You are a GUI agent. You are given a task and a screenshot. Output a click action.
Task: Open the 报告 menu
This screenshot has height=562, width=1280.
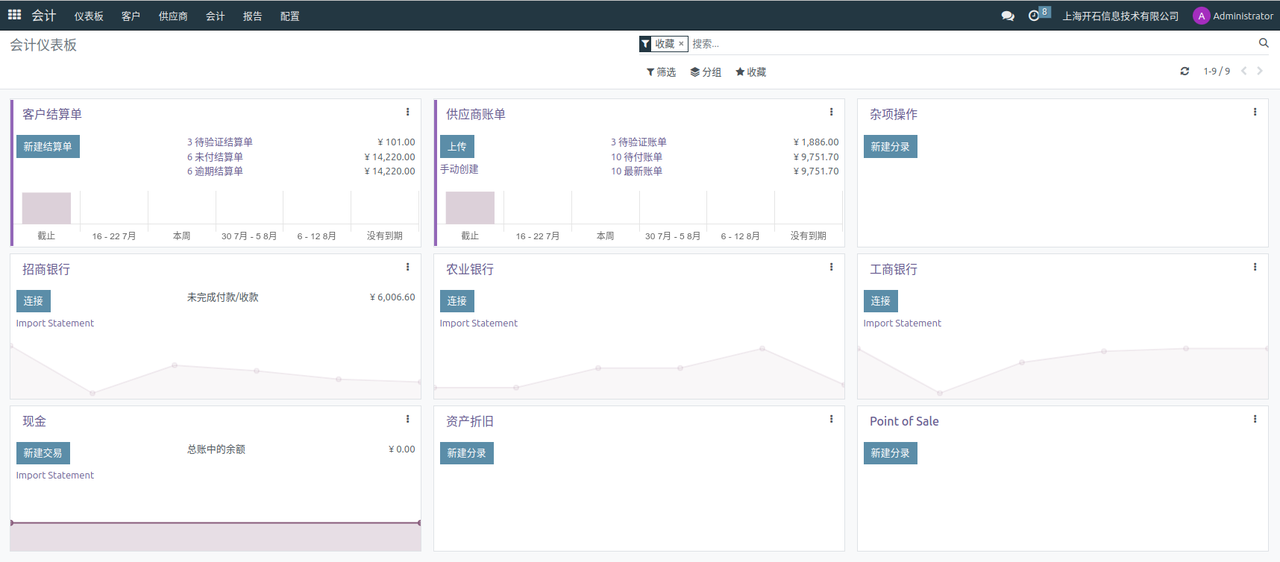coord(252,16)
